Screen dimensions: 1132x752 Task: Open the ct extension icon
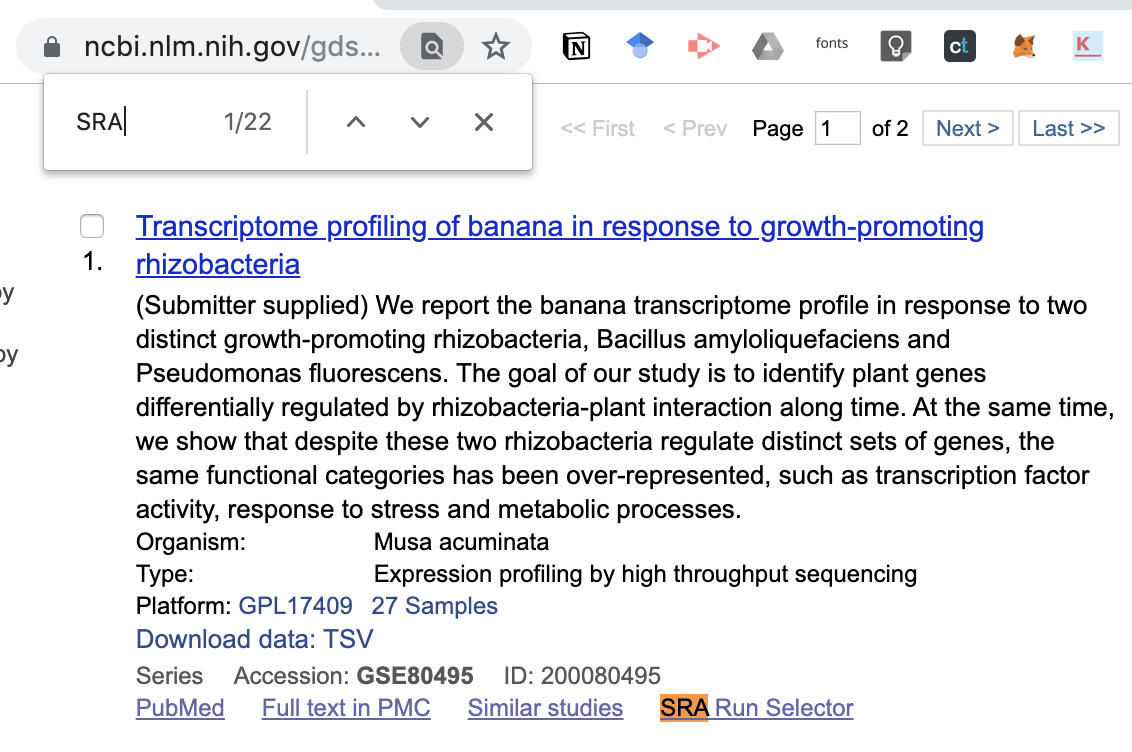(x=959, y=46)
